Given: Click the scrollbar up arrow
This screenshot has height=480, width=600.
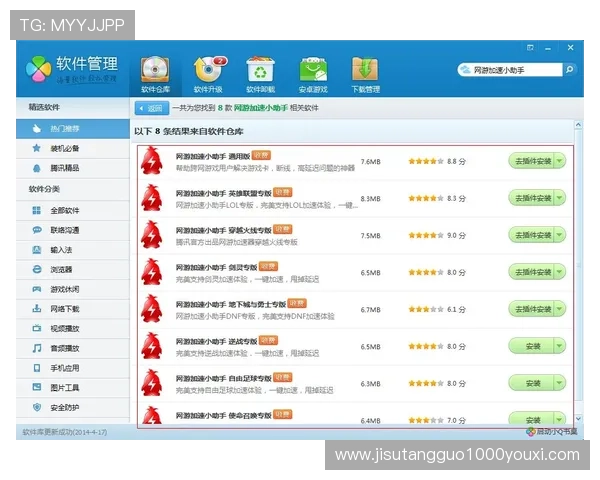Looking at the screenshot, I should (x=578, y=125).
